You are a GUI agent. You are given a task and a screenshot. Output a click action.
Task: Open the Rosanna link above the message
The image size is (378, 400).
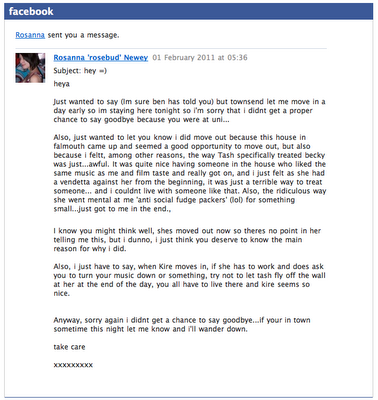(30, 35)
